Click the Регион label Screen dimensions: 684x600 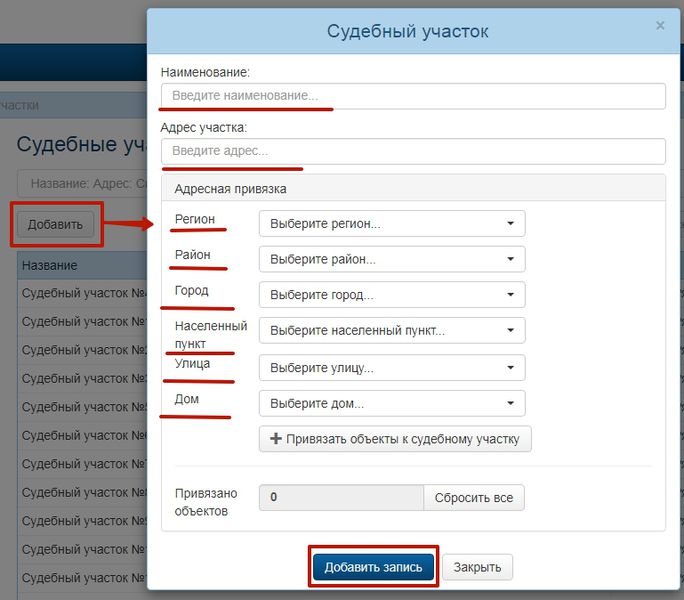[195, 219]
